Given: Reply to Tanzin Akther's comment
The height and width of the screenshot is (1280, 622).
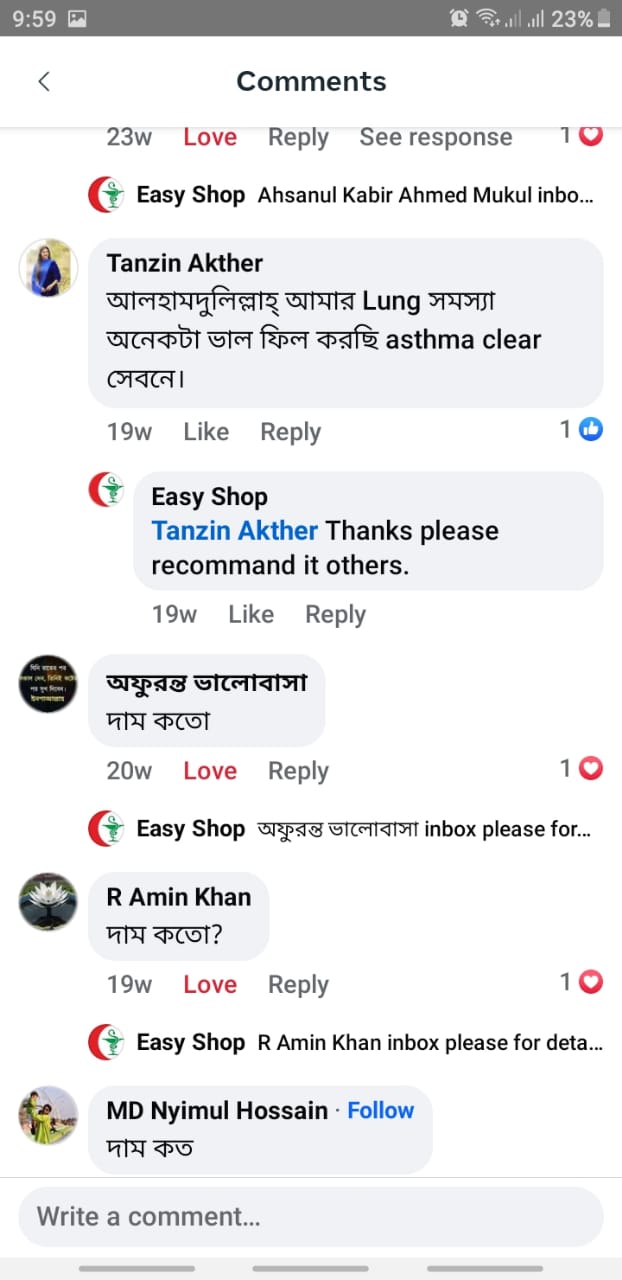Looking at the screenshot, I should (x=290, y=432).
